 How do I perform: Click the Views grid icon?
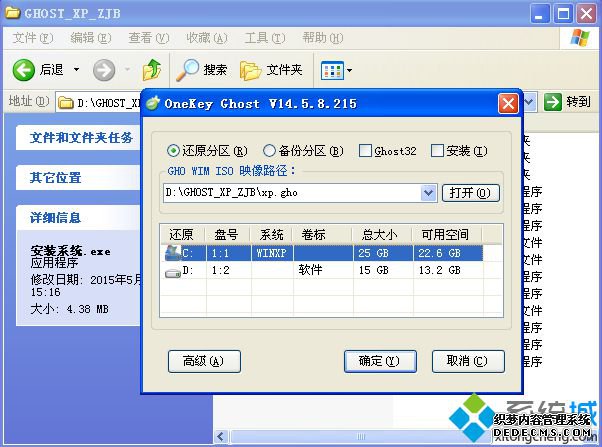331,70
